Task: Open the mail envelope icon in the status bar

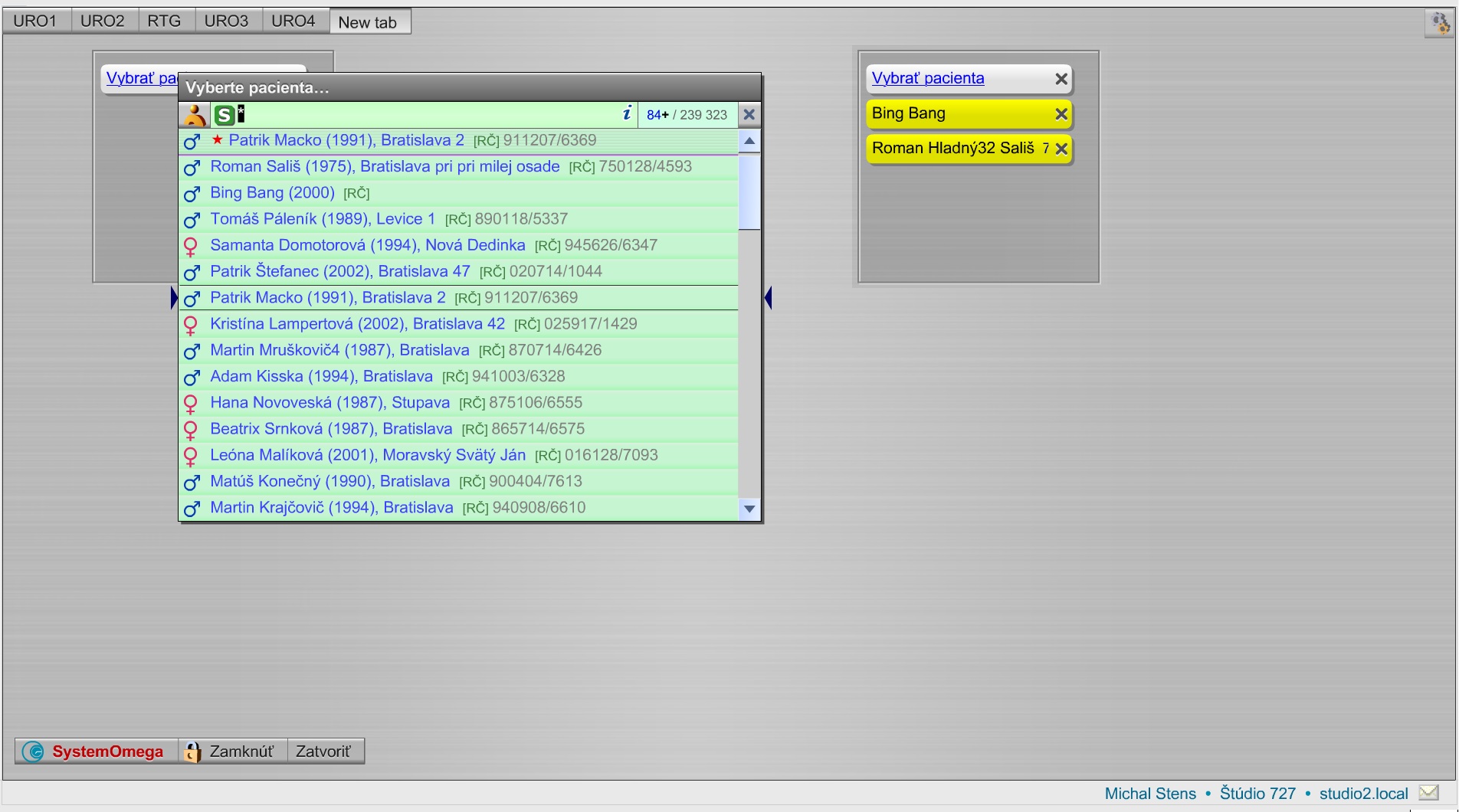Action: pos(1428,792)
